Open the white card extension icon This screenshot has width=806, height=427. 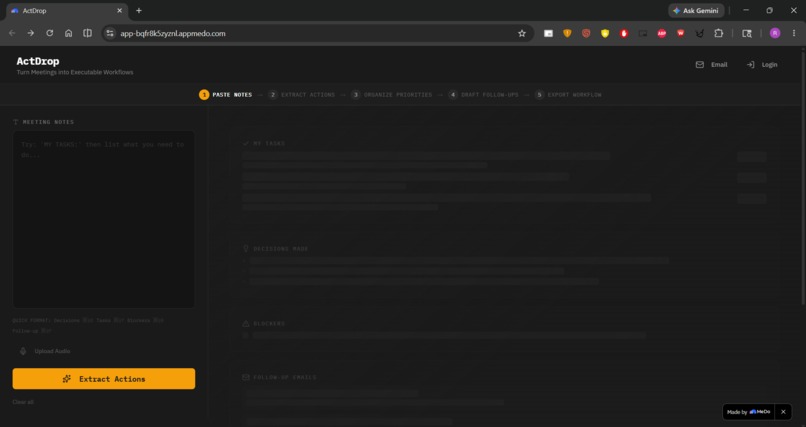click(x=548, y=33)
